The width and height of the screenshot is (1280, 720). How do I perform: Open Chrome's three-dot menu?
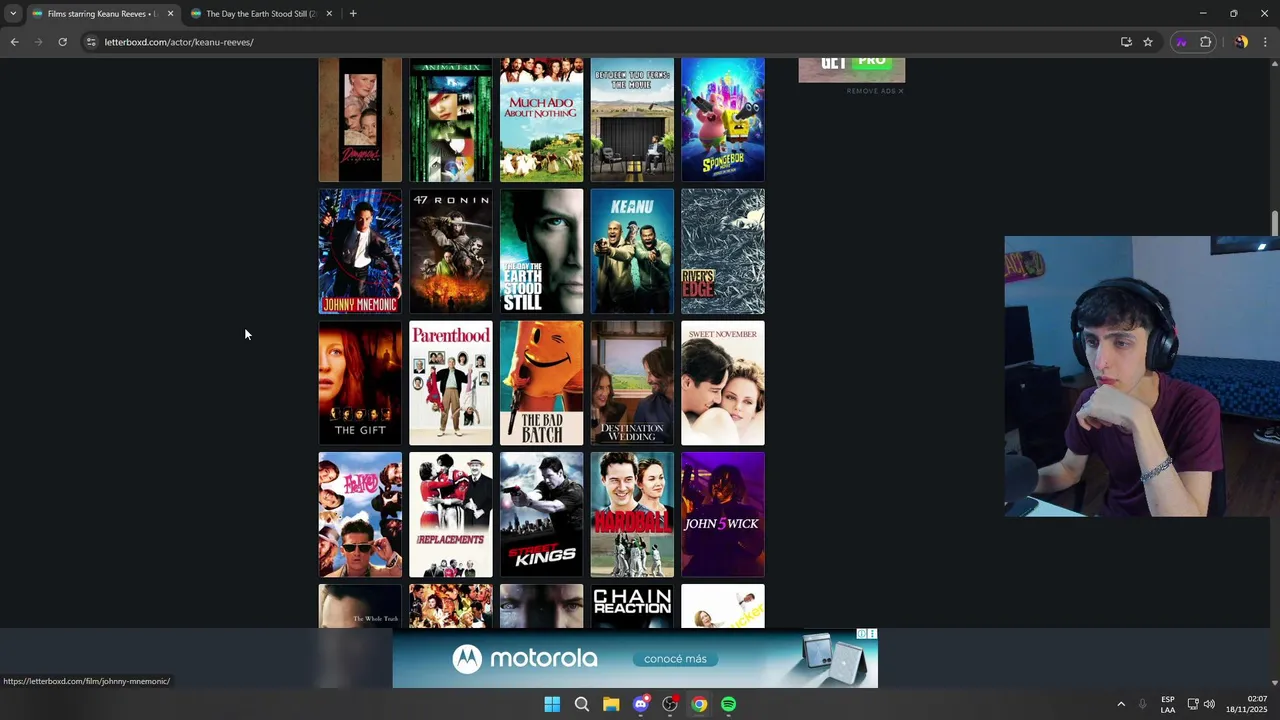(x=1265, y=42)
